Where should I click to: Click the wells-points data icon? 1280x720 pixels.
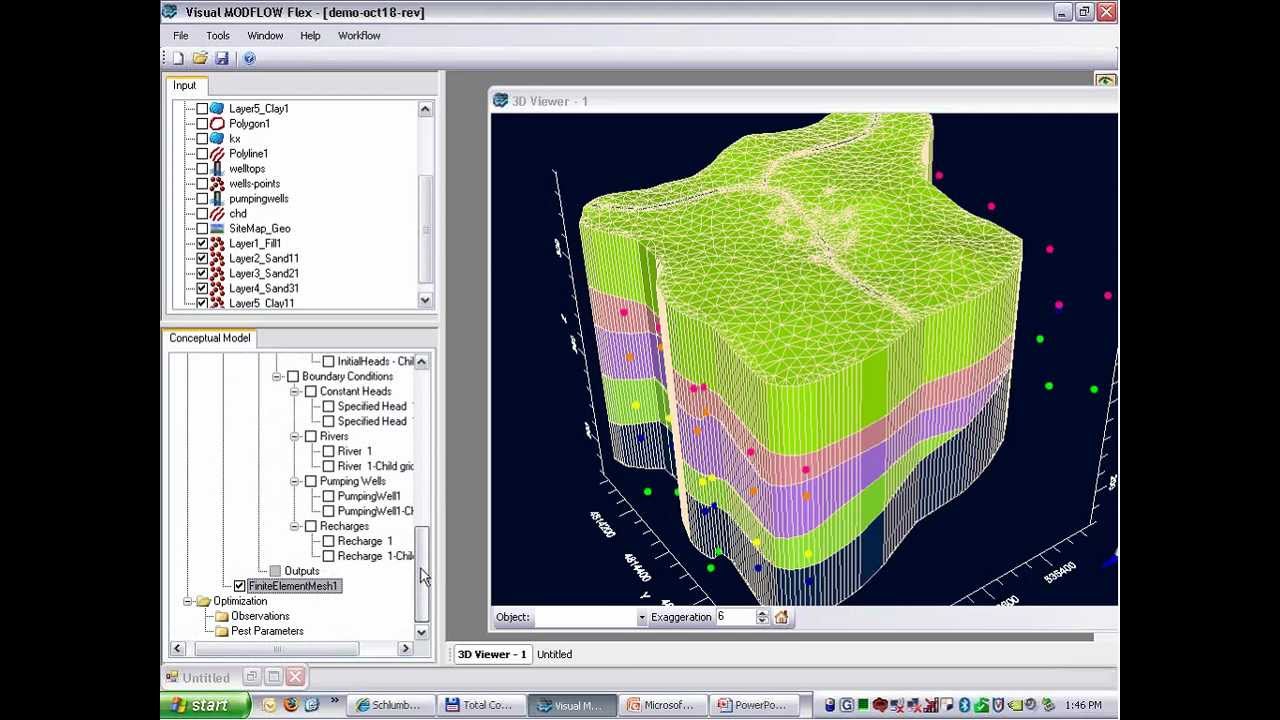pyautogui.click(x=217, y=184)
